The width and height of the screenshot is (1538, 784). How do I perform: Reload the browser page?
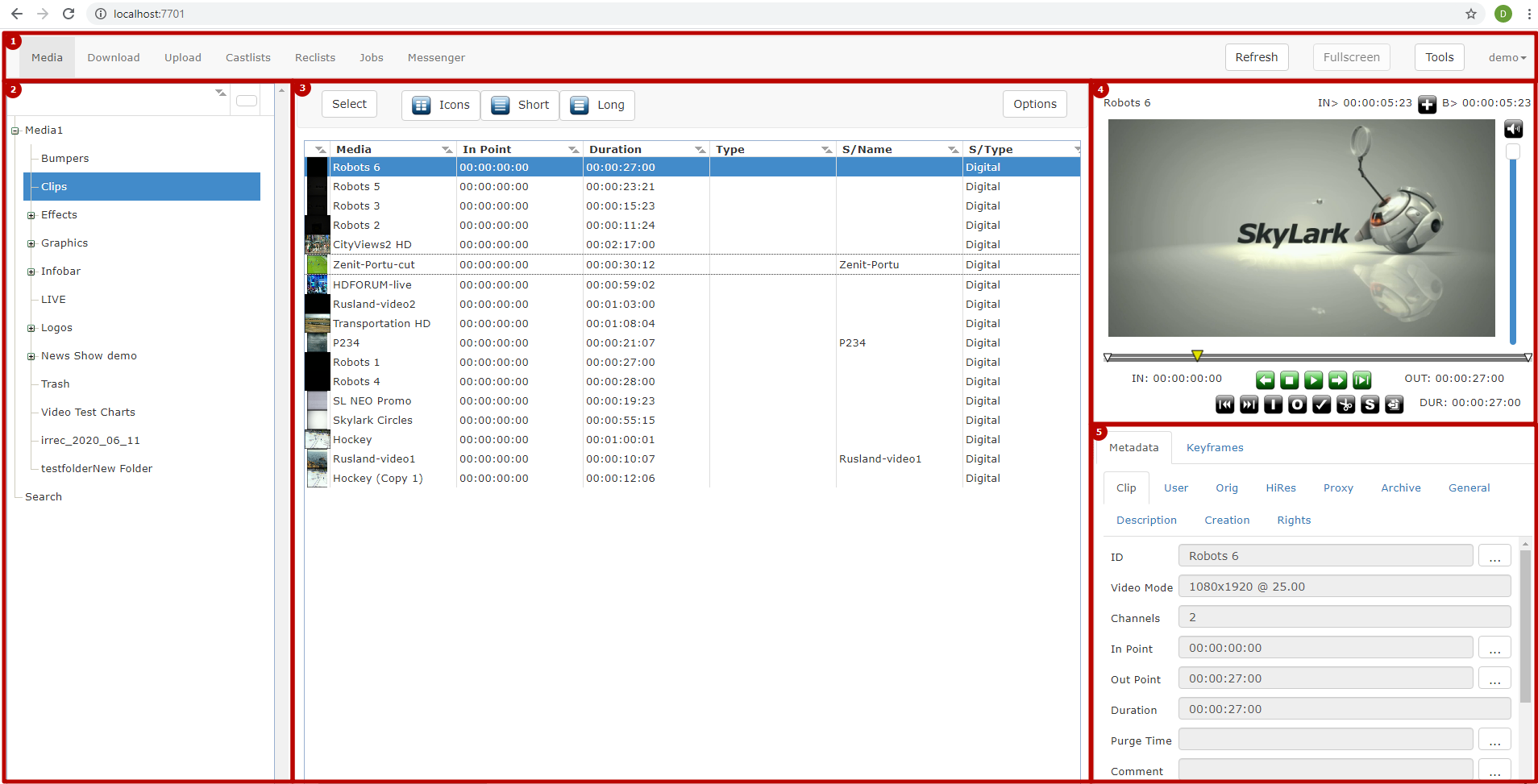(x=69, y=14)
